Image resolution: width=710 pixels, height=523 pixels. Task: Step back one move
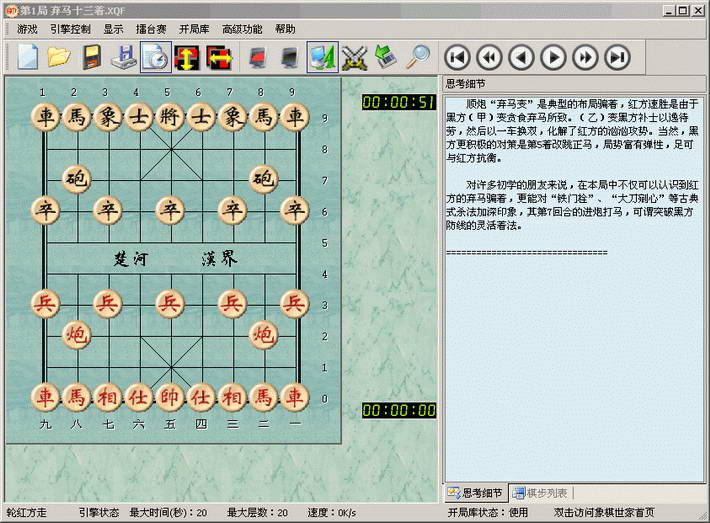pyautogui.click(x=520, y=56)
